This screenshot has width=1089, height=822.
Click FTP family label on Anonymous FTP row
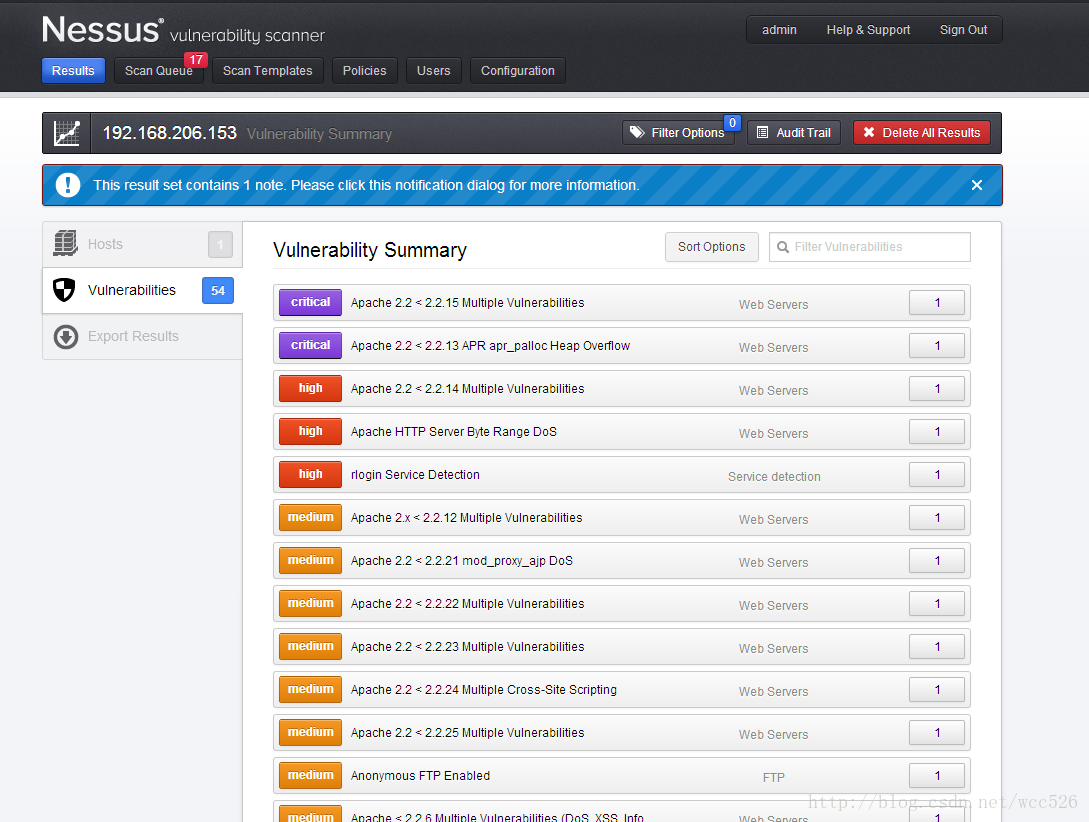coord(774,778)
